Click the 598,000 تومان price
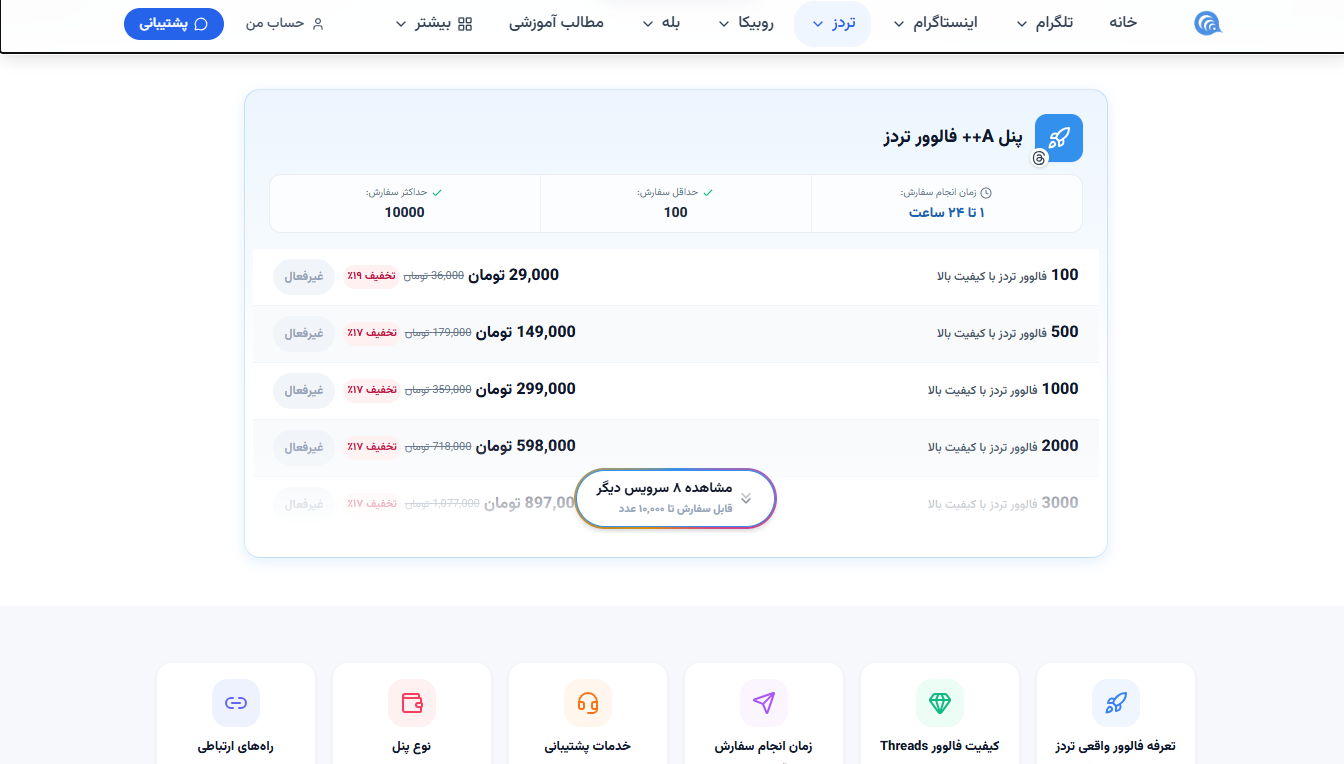Image resolution: width=1344 pixels, height=764 pixels. (x=526, y=446)
